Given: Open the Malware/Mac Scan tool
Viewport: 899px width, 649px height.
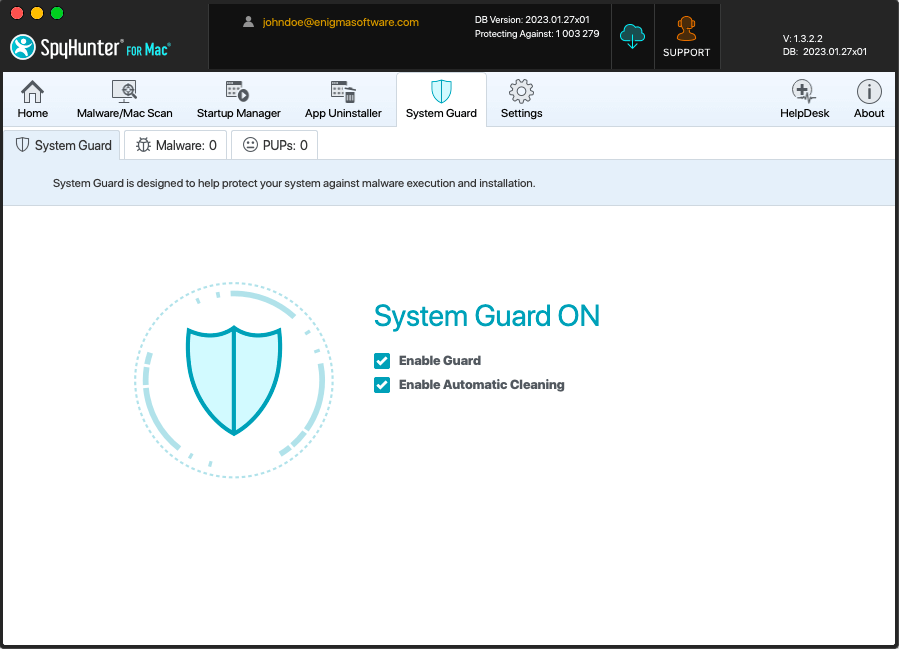Looking at the screenshot, I should pyautogui.click(x=125, y=100).
